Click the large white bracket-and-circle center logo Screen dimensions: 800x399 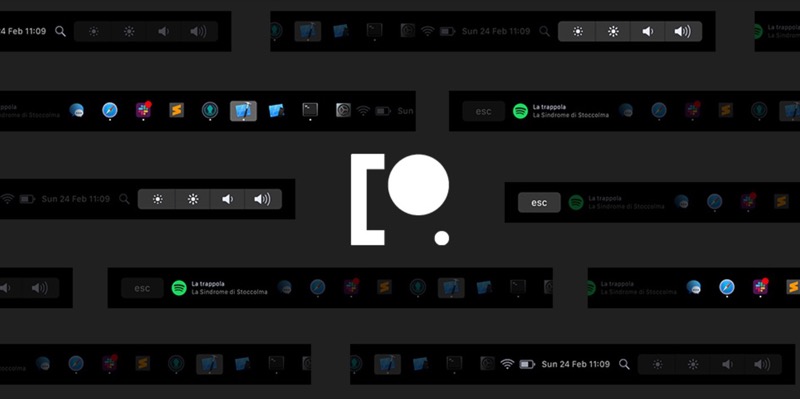tap(400, 200)
